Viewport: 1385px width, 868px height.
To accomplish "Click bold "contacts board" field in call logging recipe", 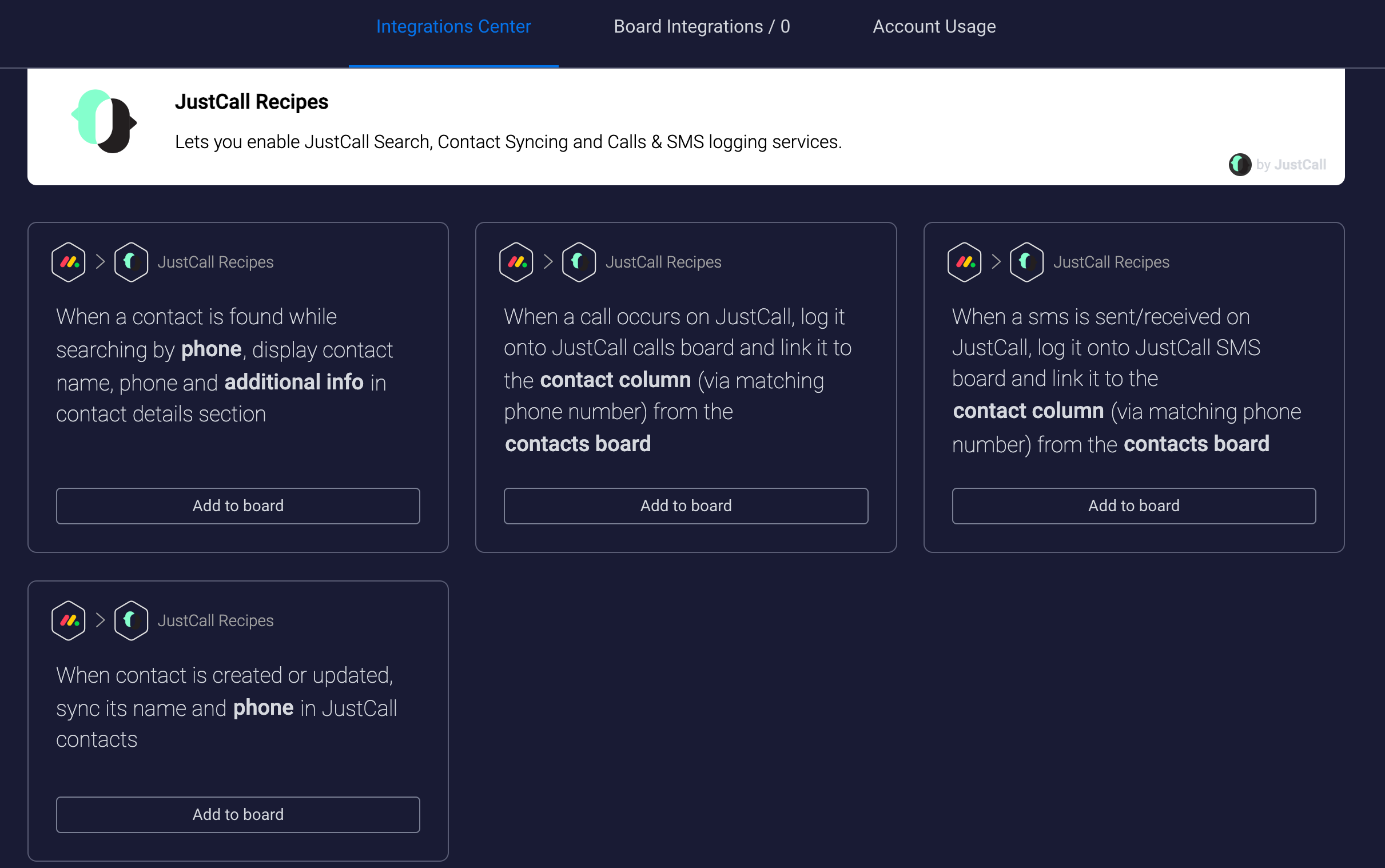I will [578, 444].
